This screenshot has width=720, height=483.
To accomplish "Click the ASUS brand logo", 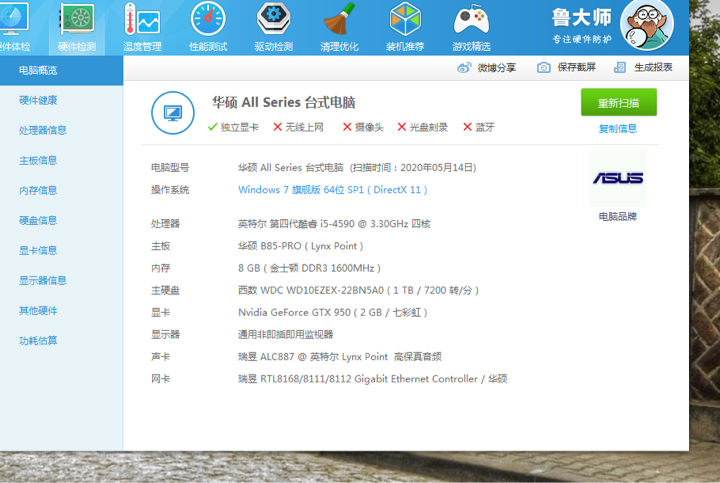I will [618, 178].
